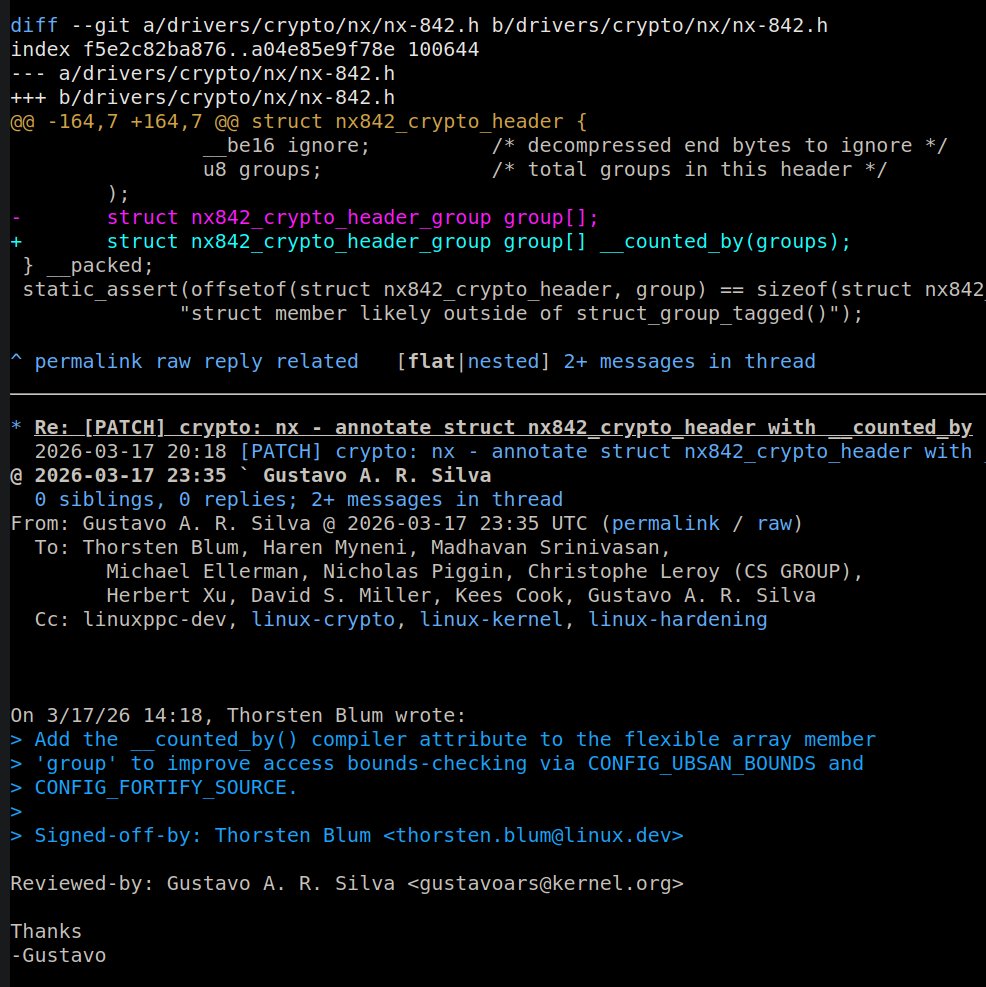
Task: Open the '0 siblings, 0 replies' link
Action: 298,499
